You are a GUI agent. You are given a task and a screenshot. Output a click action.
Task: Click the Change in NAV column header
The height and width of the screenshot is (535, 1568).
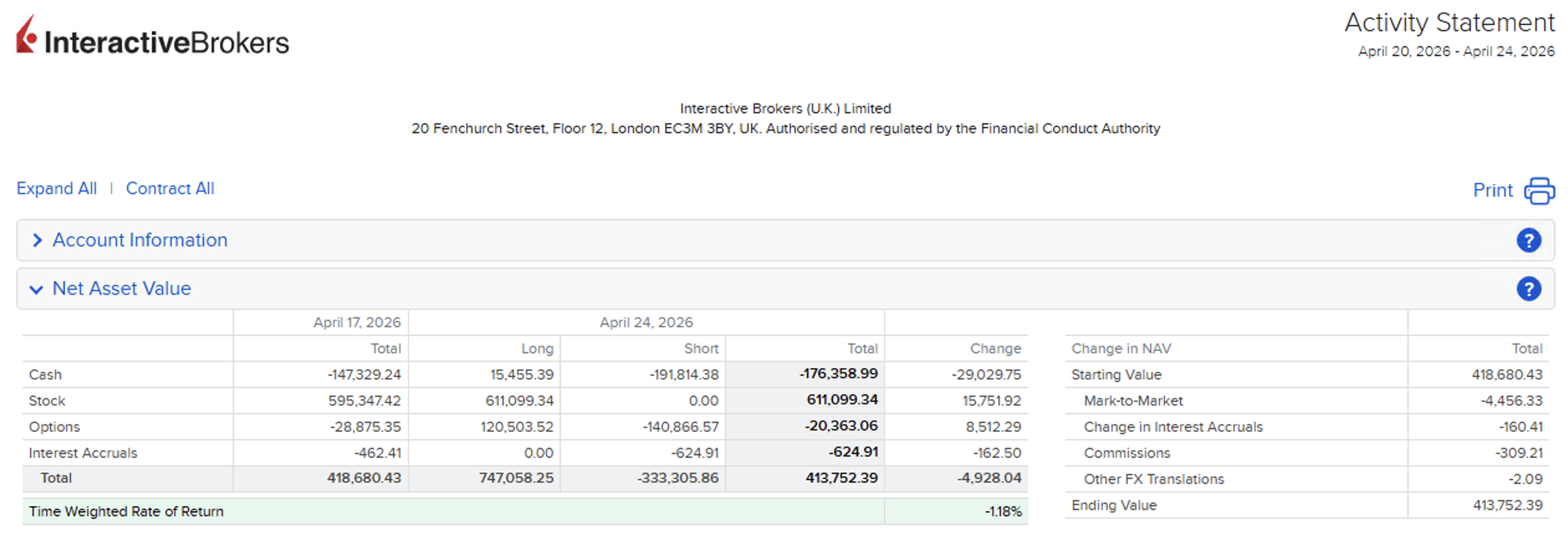pyautogui.click(x=1121, y=348)
